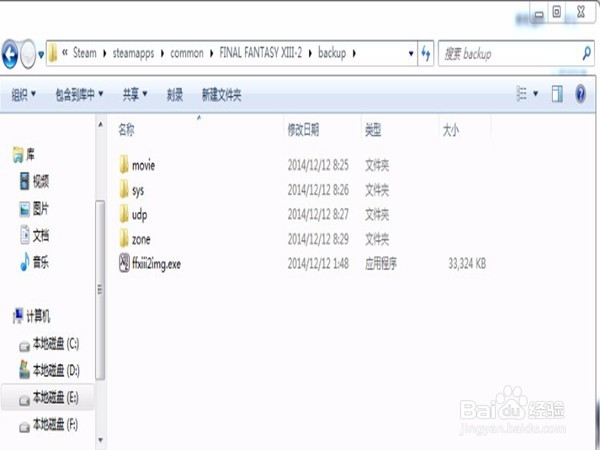The width and height of the screenshot is (600, 450).
Task: Change view with the view icon
Action: 522,94
